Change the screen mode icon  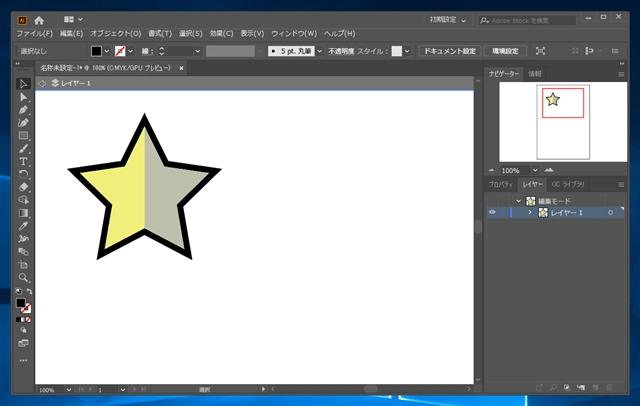coord(23,343)
